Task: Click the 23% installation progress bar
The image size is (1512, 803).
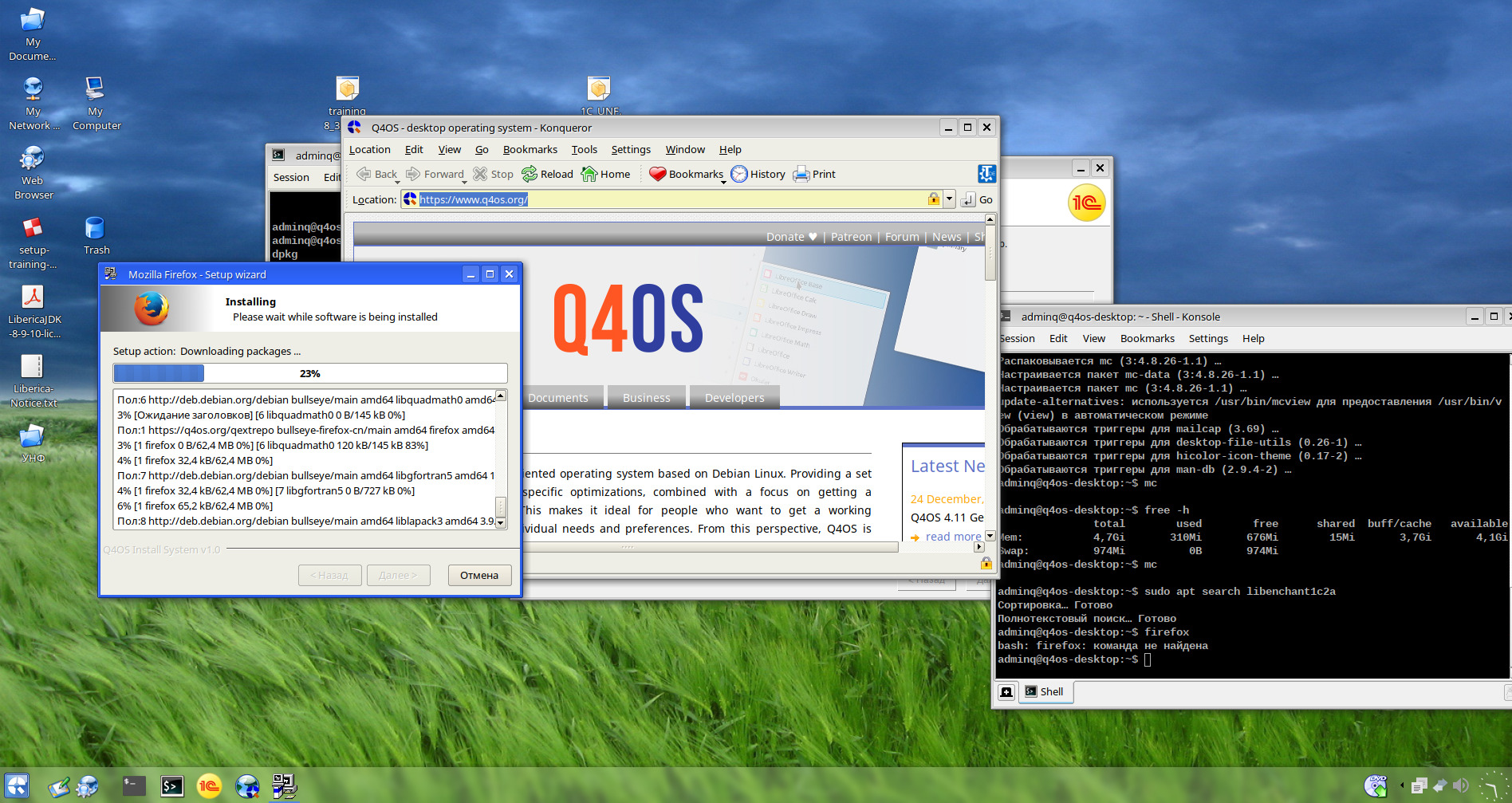Action: tap(309, 373)
